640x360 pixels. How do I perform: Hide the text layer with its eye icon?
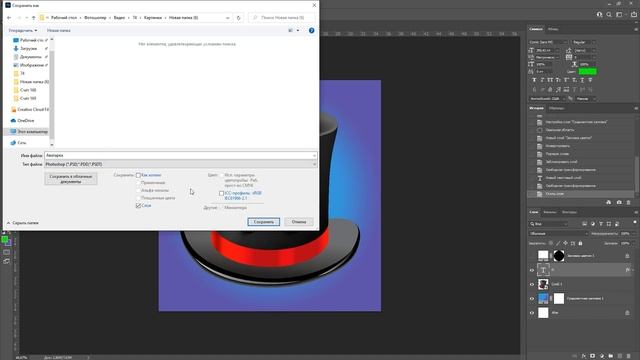532,270
